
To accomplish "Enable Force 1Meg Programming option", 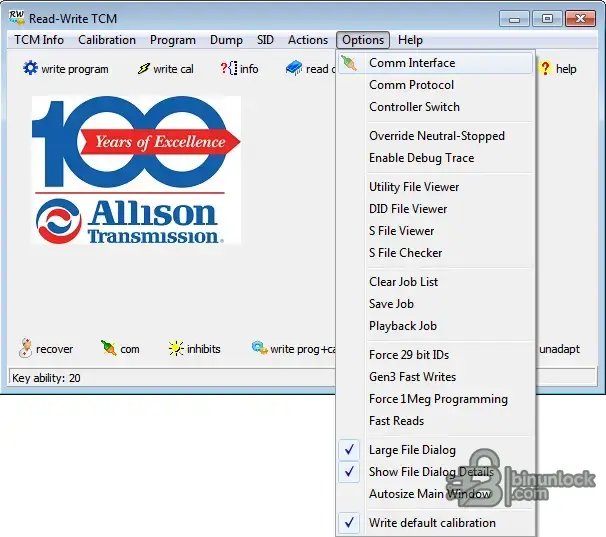I will pos(437,399).
